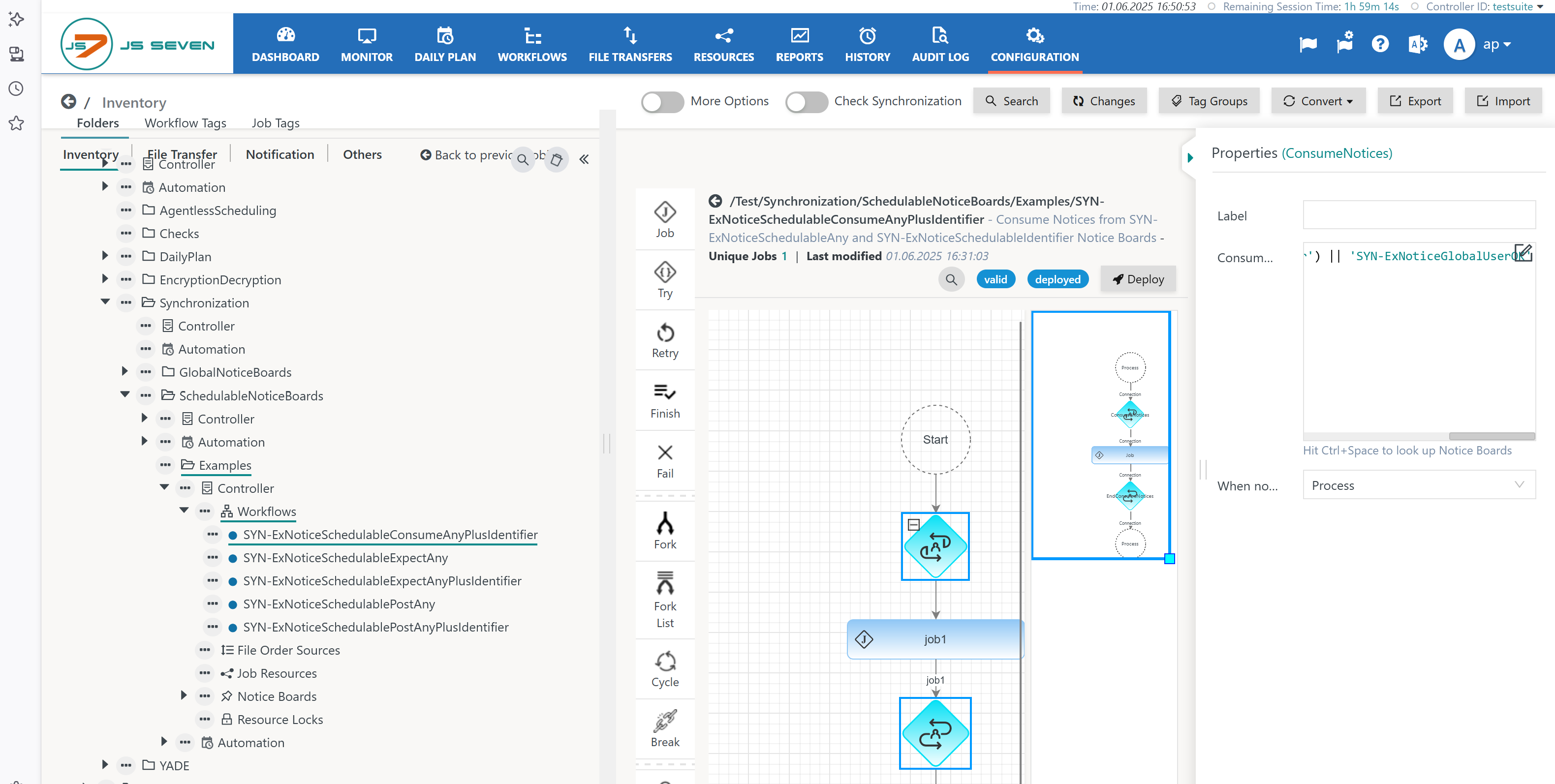Toggle the More Options switch
The image size is (1555, 784).
click(x=662, y=102)
